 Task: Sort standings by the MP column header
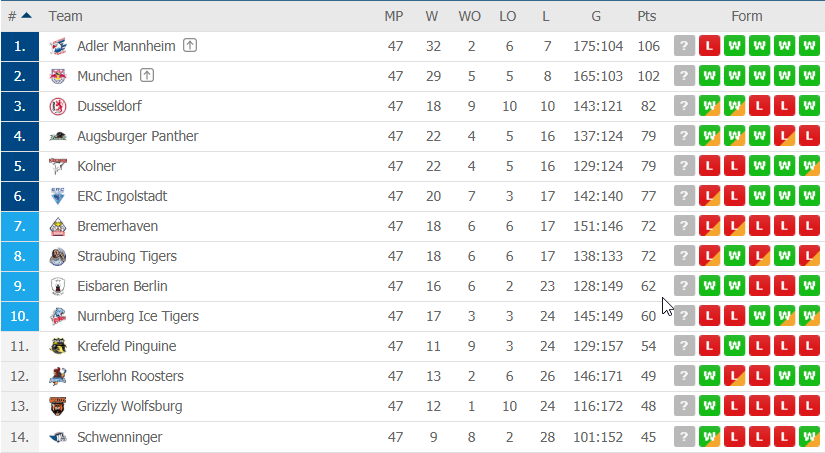394,16
